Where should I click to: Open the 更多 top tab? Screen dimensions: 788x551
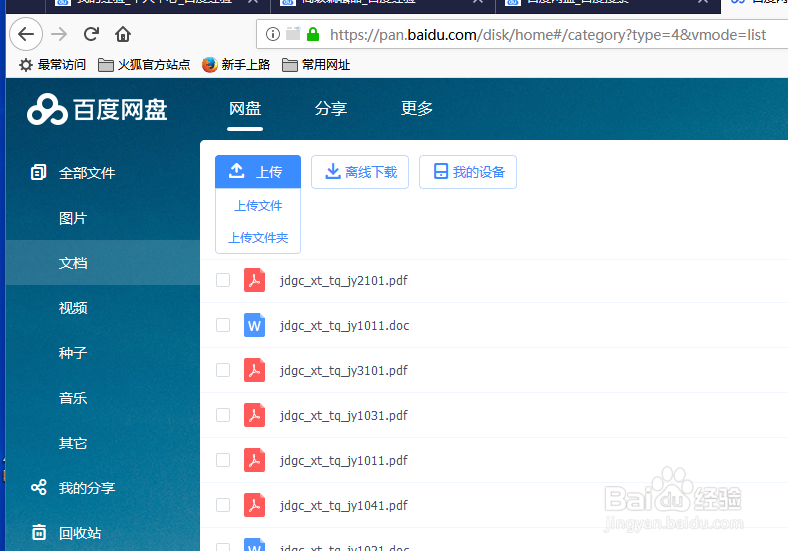tap(417, 109)
